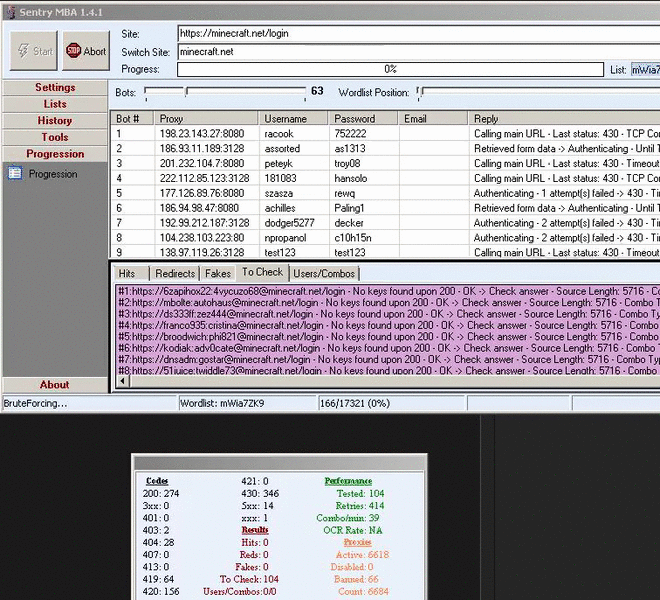Open the Lists section
The width and height of the screenshot is (660, 600).
55,104
